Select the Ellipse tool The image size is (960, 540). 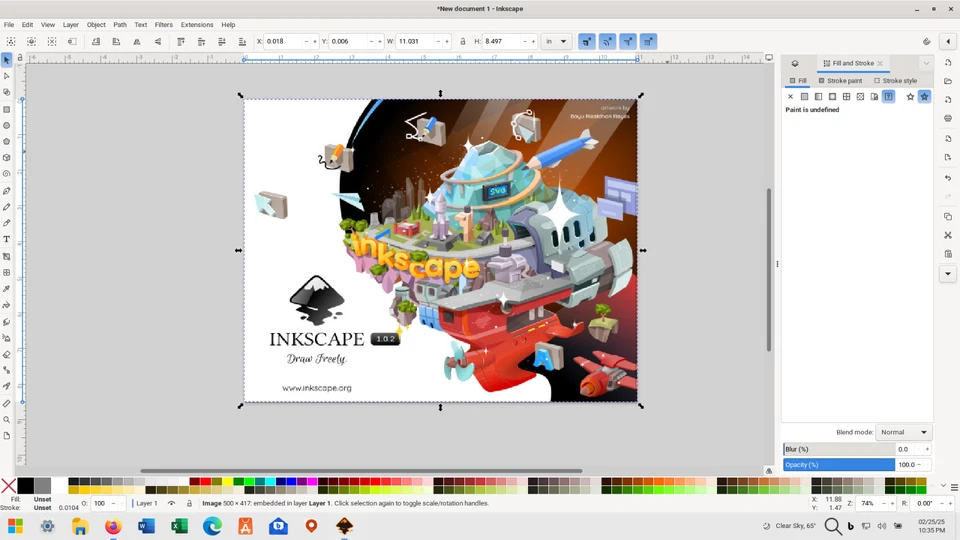pyautogui.click(x=7, y=125)
